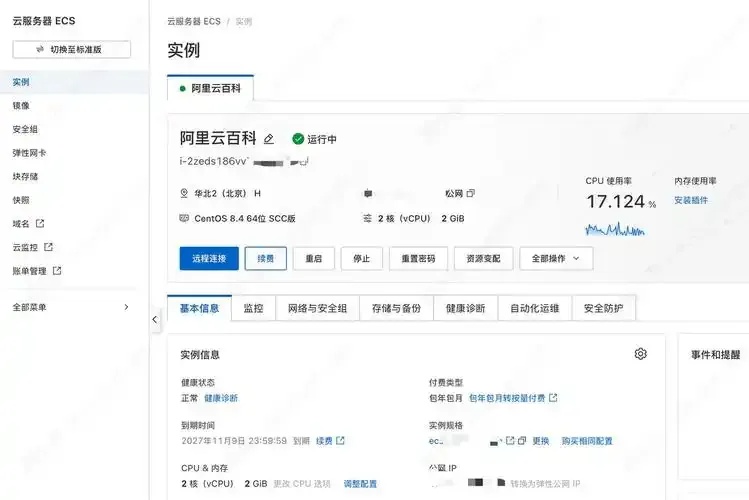This screenshot has height=500, width=749.
Task: Click the CPU 使用率 sparkline chart
Action: [615, 229]
